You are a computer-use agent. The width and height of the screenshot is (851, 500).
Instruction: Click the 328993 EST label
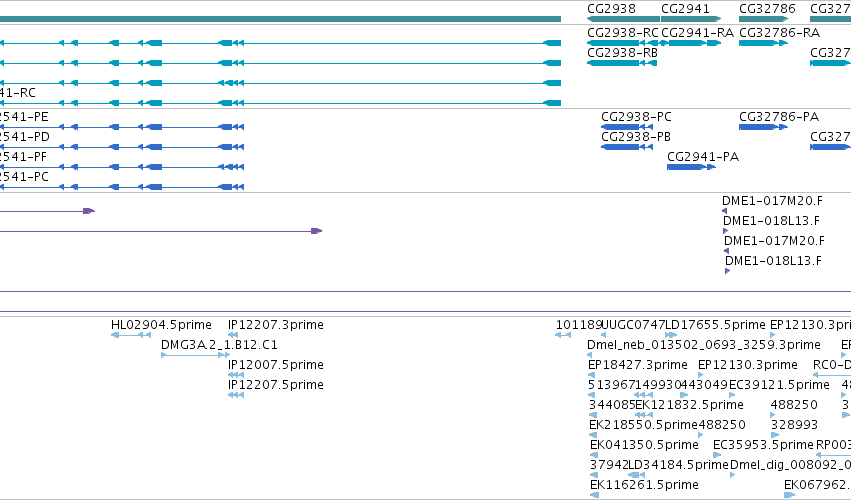click(x=794, y=425)
